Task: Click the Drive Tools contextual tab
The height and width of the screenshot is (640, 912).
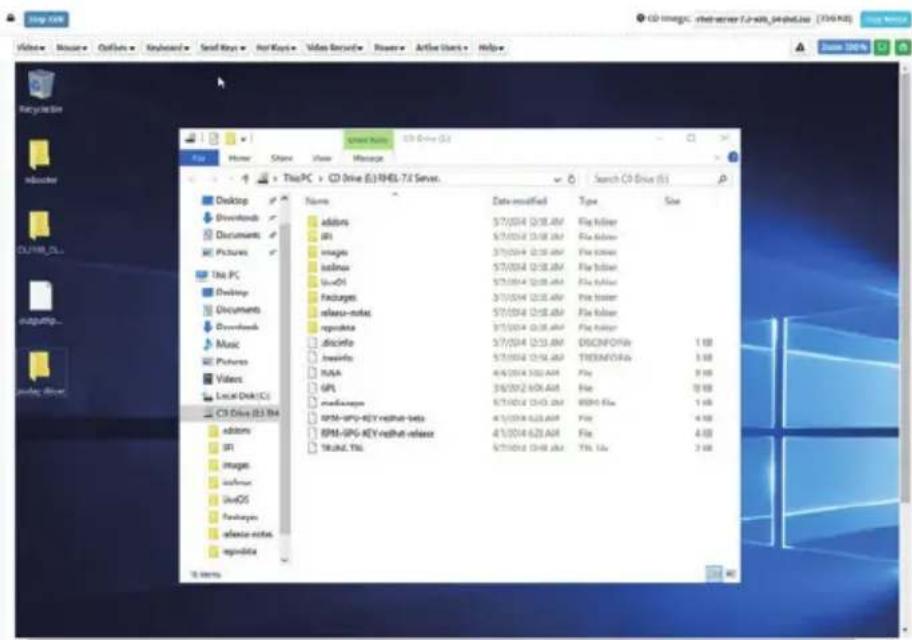Action: [x=368, y=140]
